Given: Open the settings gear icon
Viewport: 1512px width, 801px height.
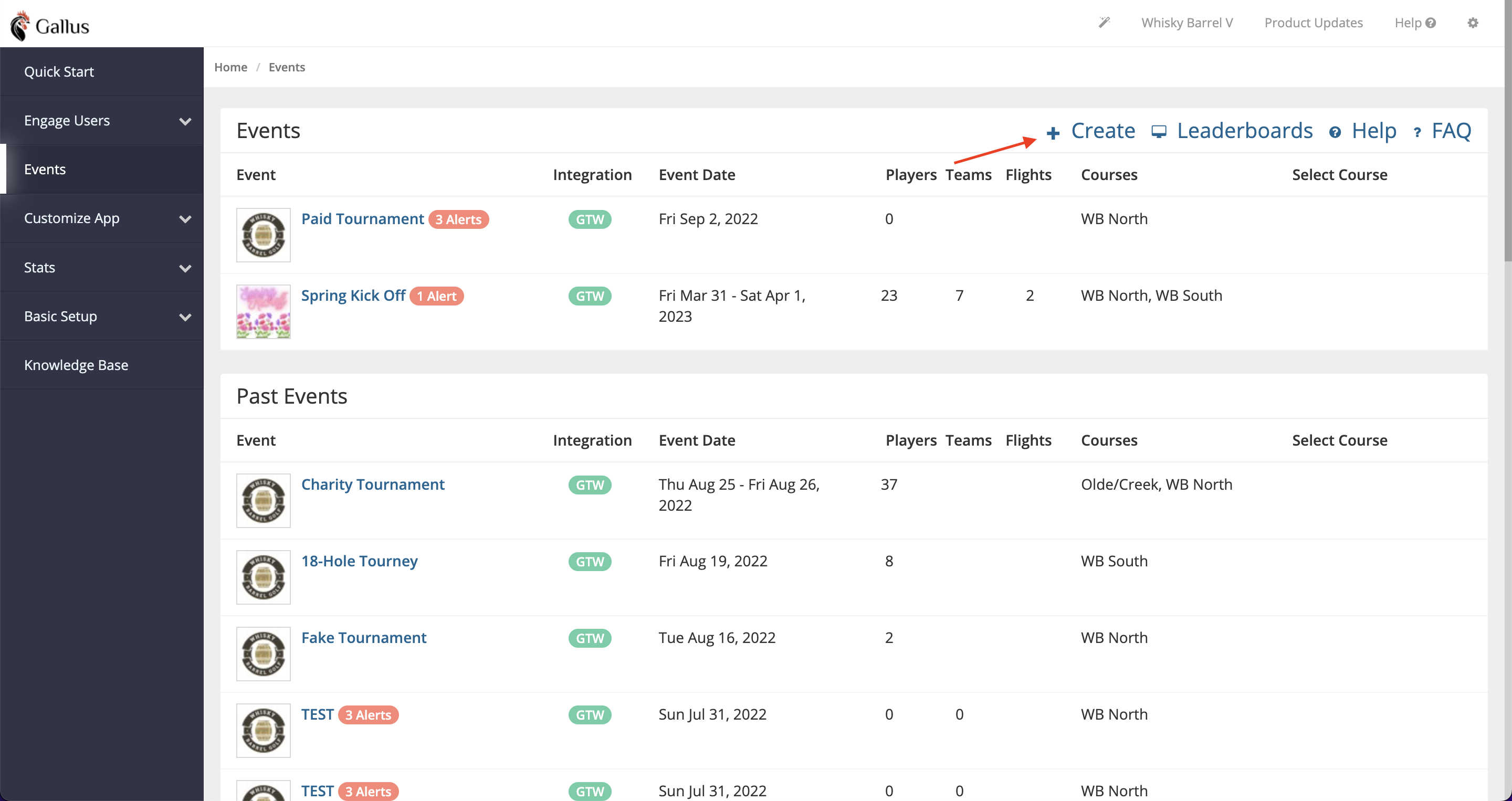Looking at the screenshot, I should click(x=1473, y=23).
